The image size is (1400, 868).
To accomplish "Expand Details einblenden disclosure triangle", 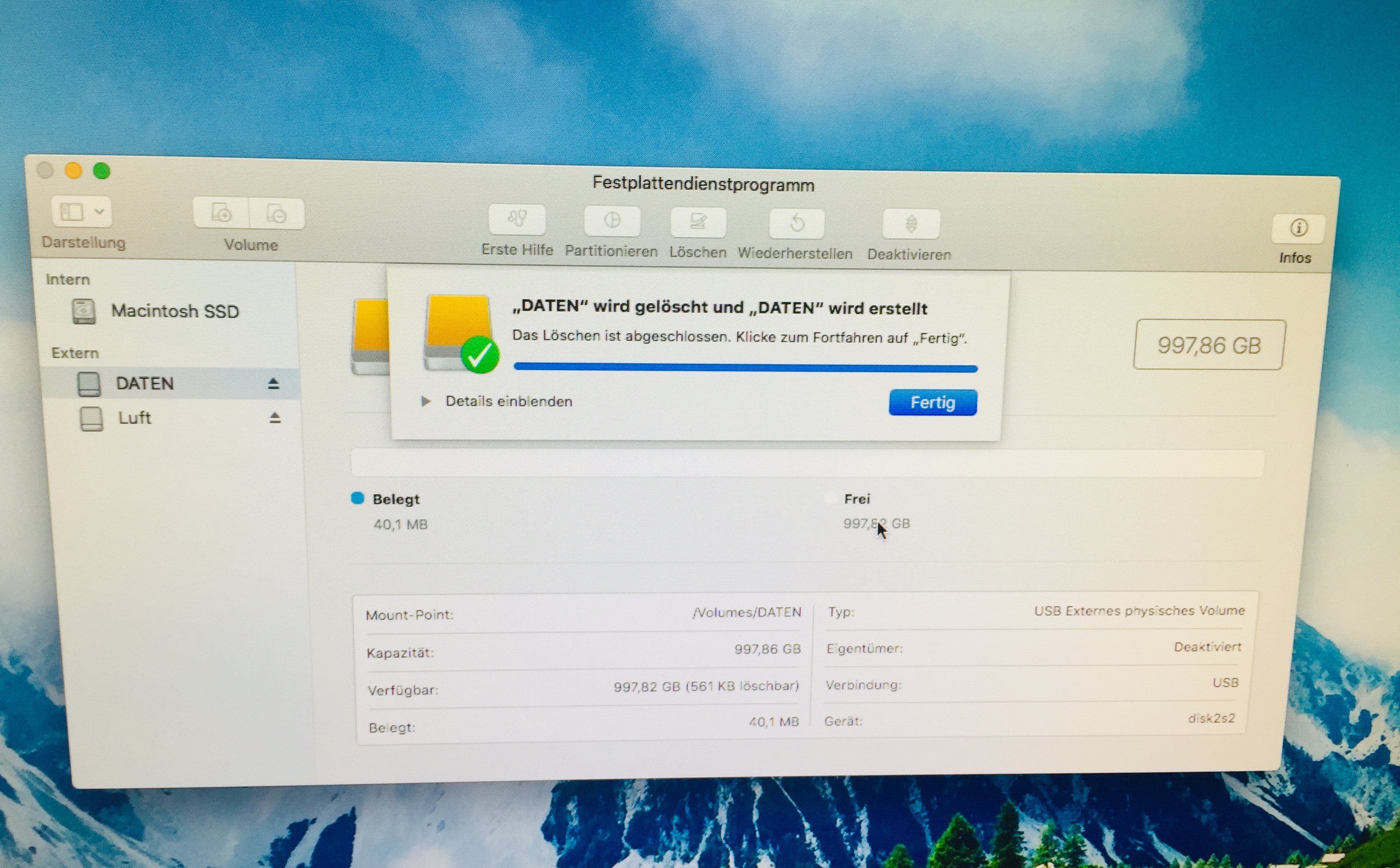I will 426,401.
